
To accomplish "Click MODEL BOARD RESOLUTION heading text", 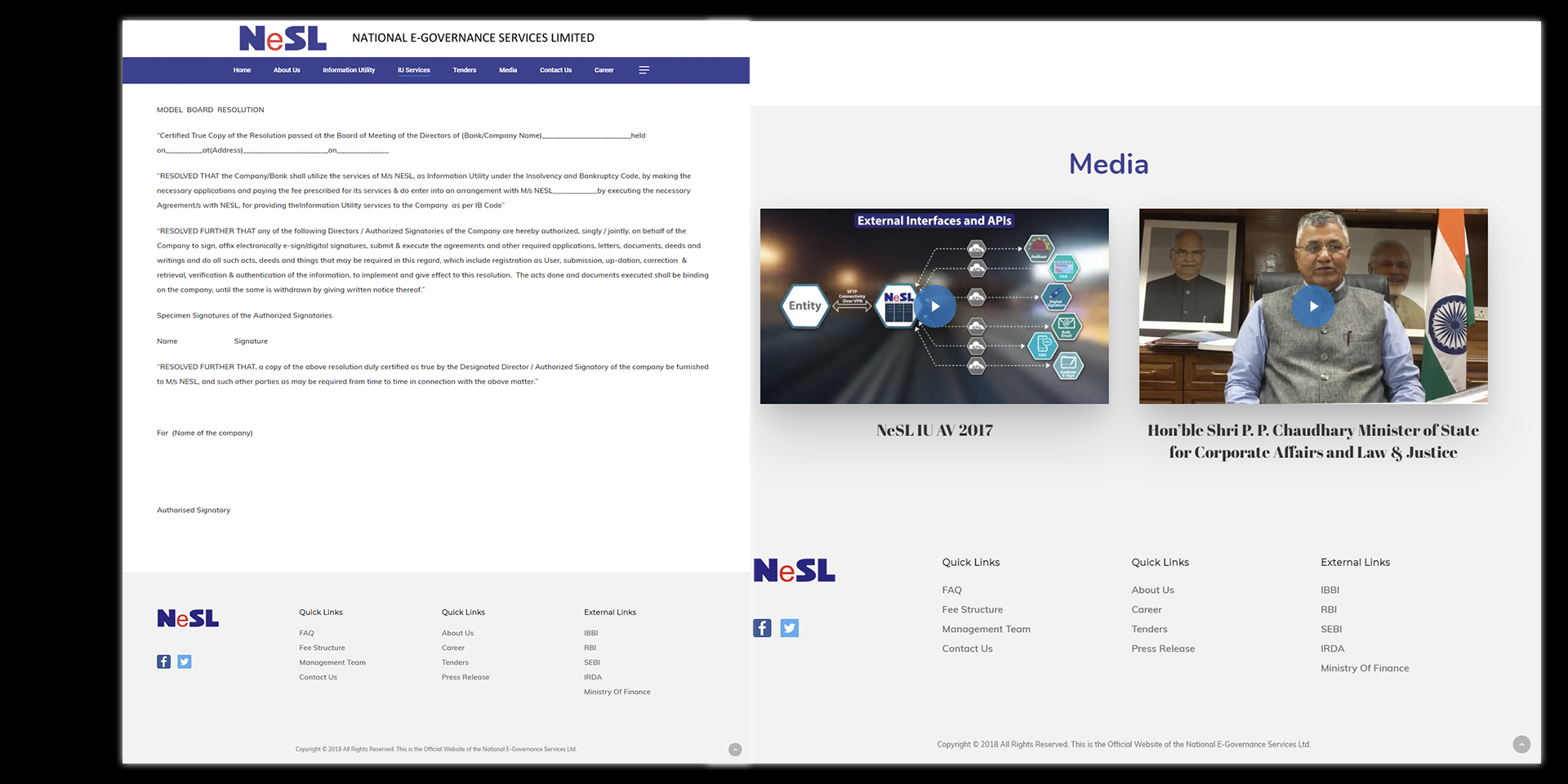I will pos(211,109).
